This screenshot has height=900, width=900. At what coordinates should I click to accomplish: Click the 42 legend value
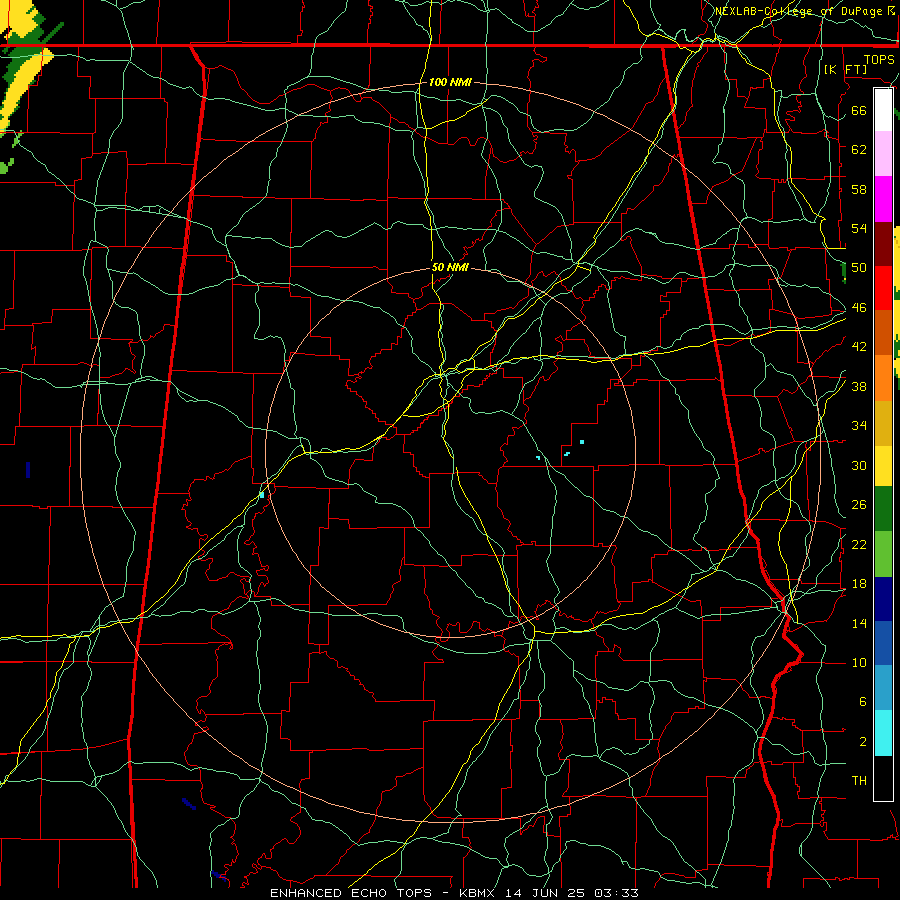(x=859, y=347)
